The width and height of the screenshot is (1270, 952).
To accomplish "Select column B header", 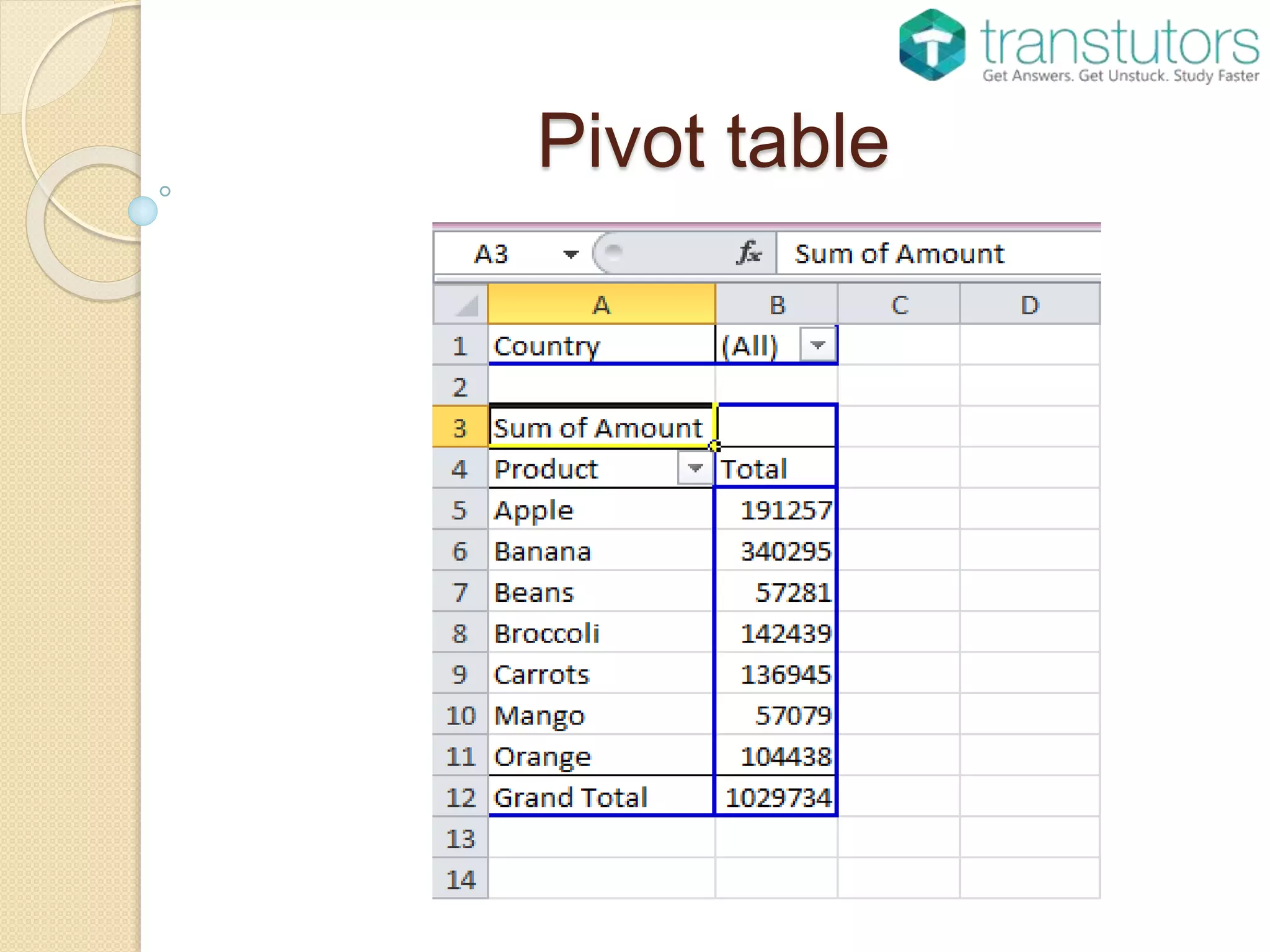I will (776, 304).
